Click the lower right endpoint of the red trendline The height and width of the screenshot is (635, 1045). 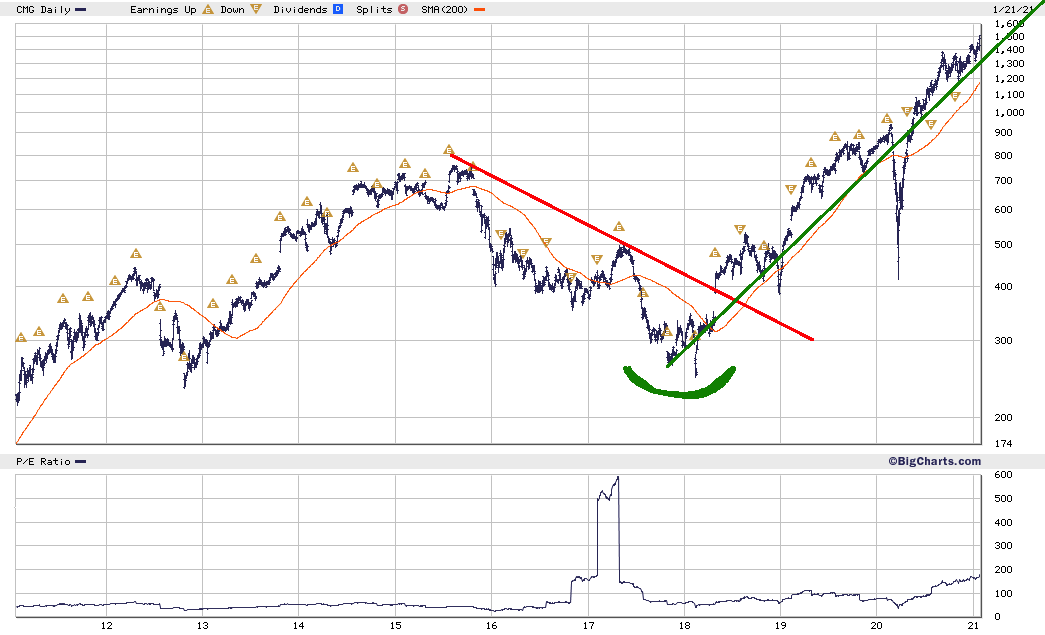812,339
